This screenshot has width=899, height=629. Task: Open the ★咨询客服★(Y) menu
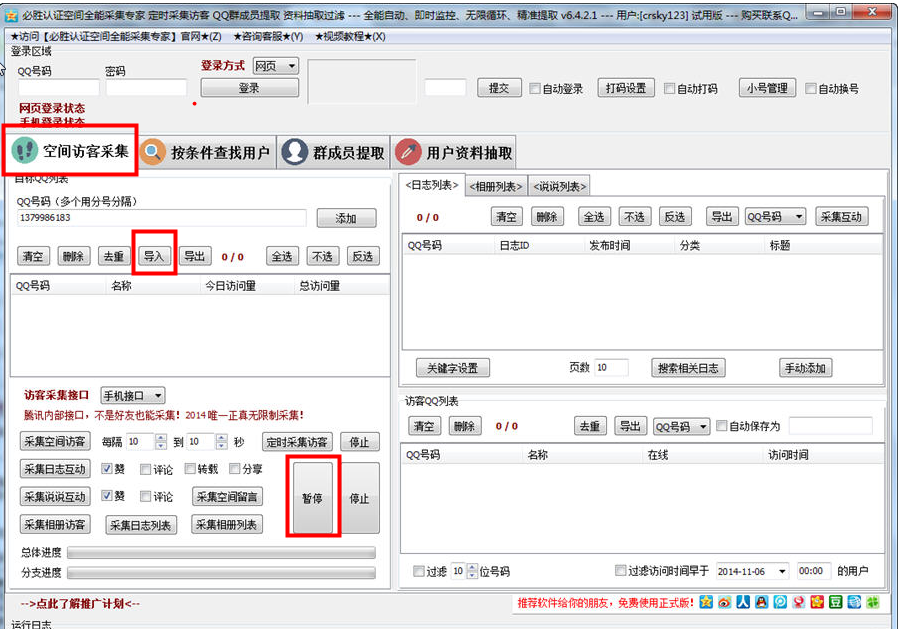coord(268,36)
